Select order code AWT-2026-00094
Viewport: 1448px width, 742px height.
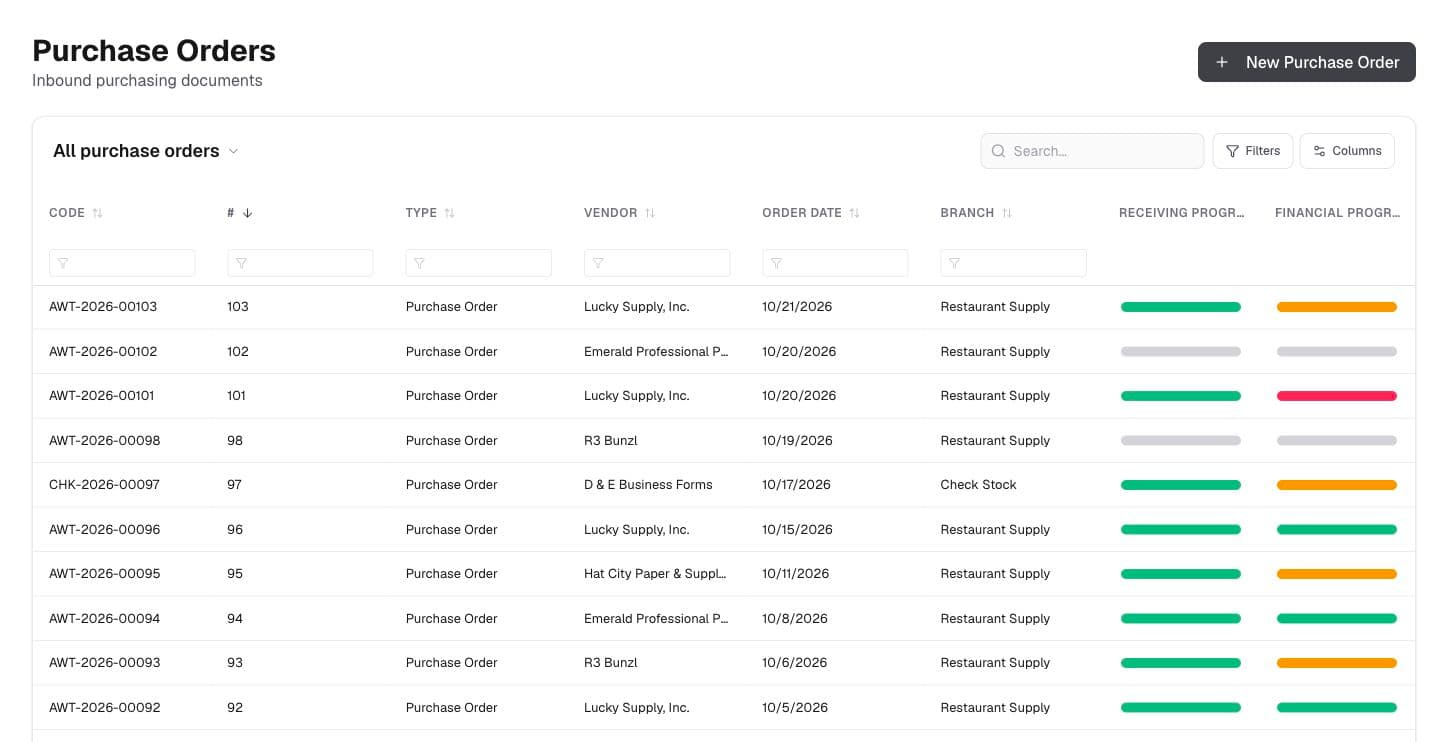tap(104, 618)
